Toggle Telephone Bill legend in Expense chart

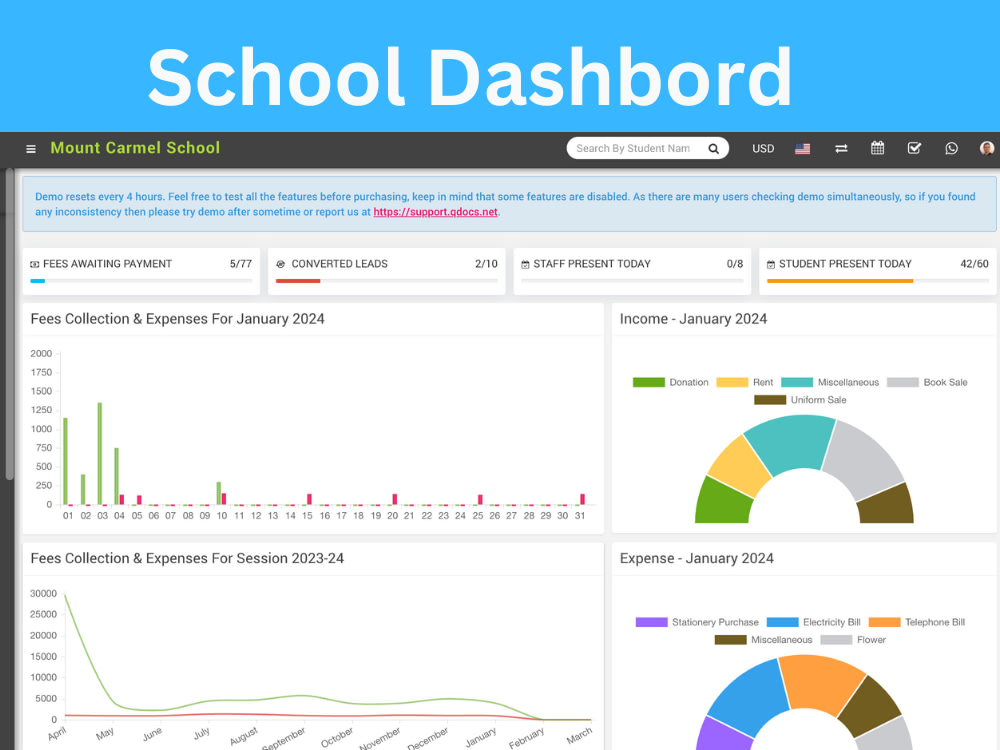click(916, 622)
